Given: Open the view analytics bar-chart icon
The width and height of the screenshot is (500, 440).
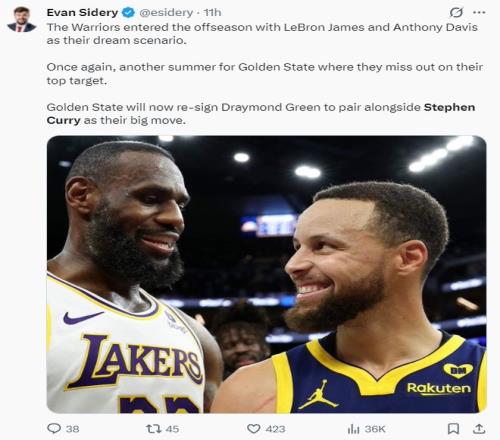Looking at the screenshot, I should pyautogui.click(x=353, y=429).
